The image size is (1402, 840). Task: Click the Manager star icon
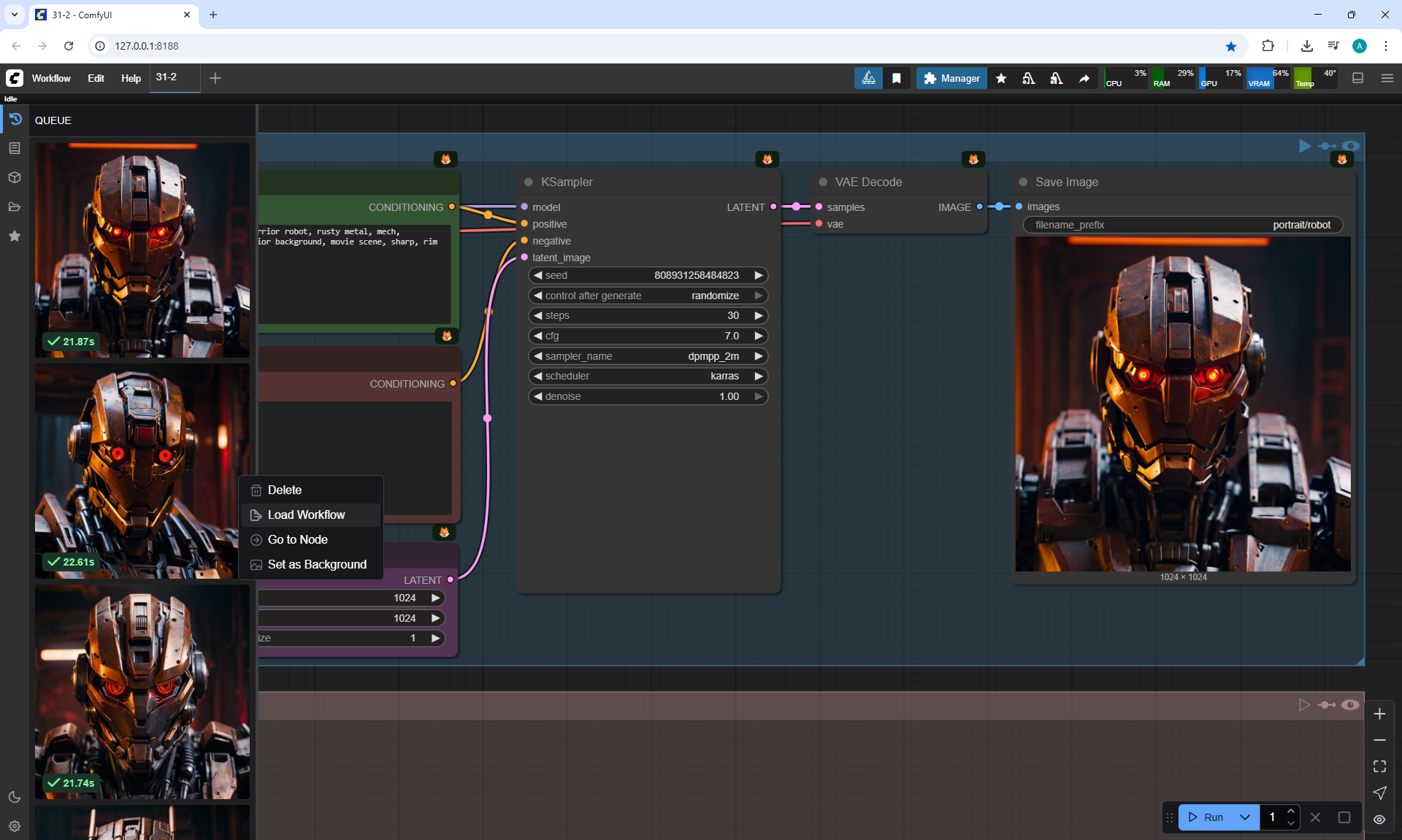(1001, 78)
